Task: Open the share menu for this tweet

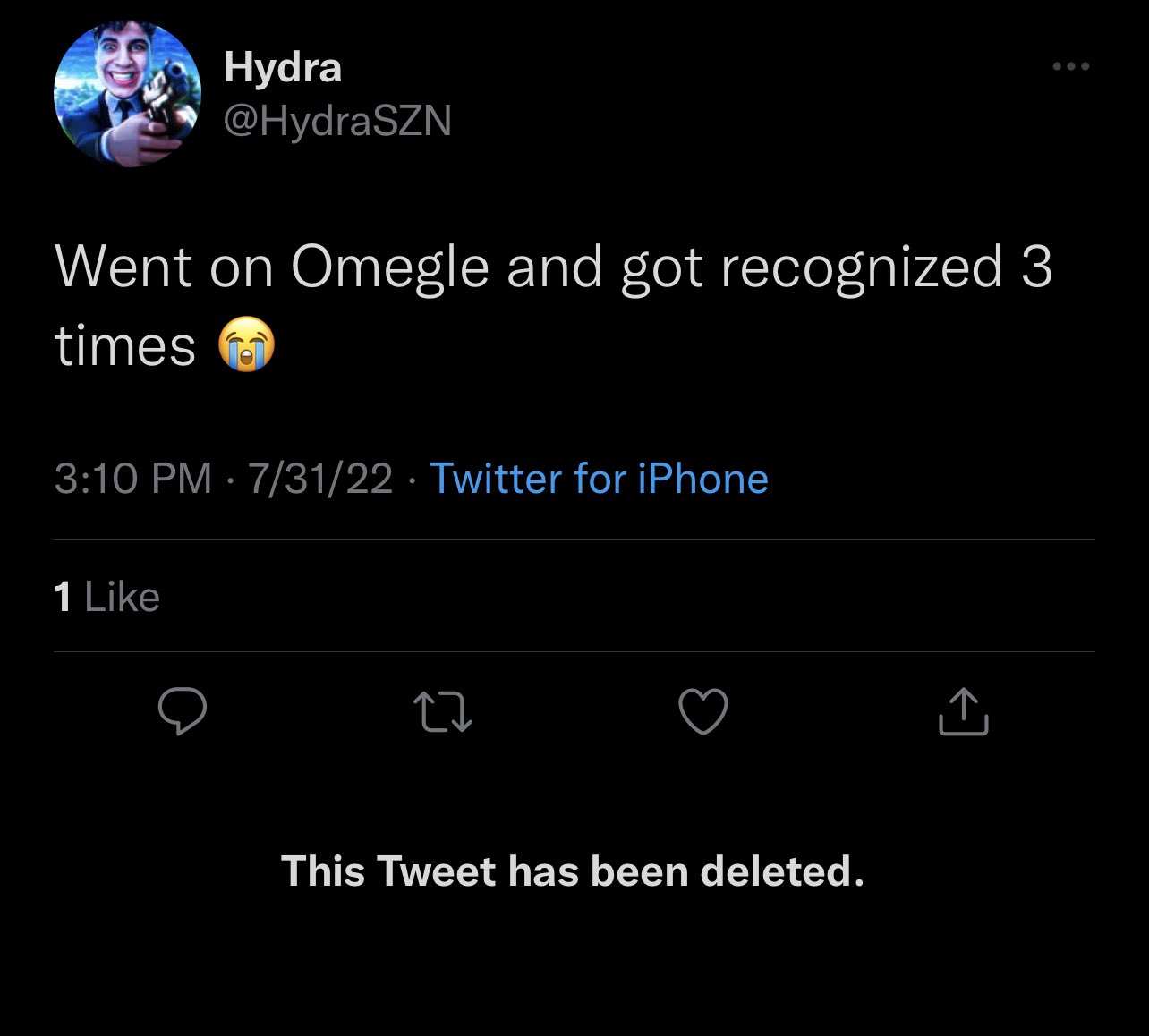Action: 964,712
